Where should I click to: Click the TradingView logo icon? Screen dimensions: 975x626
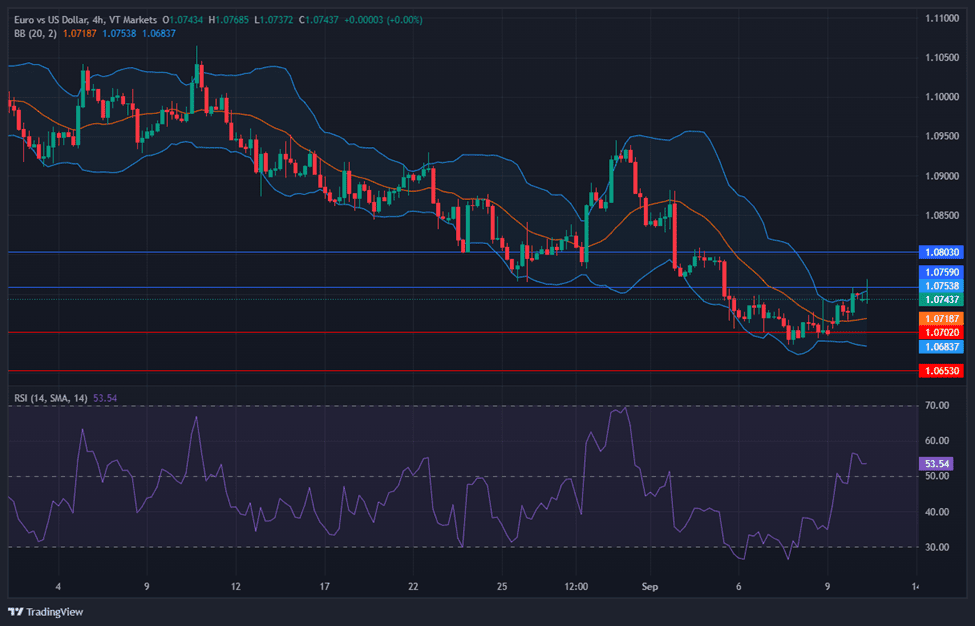(x=15, y=611)
